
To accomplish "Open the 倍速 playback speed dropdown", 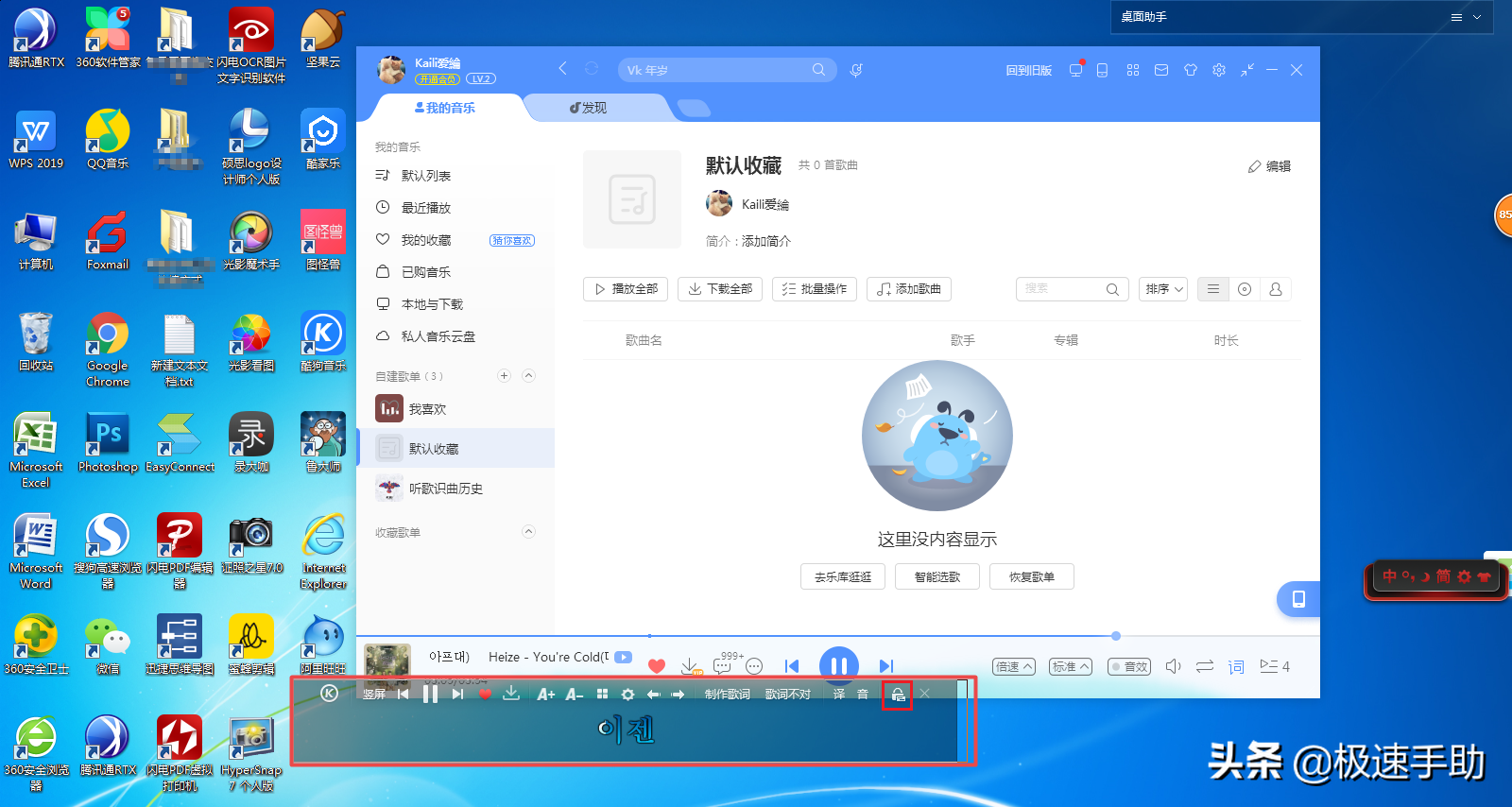I will [x=1014, y=666].
